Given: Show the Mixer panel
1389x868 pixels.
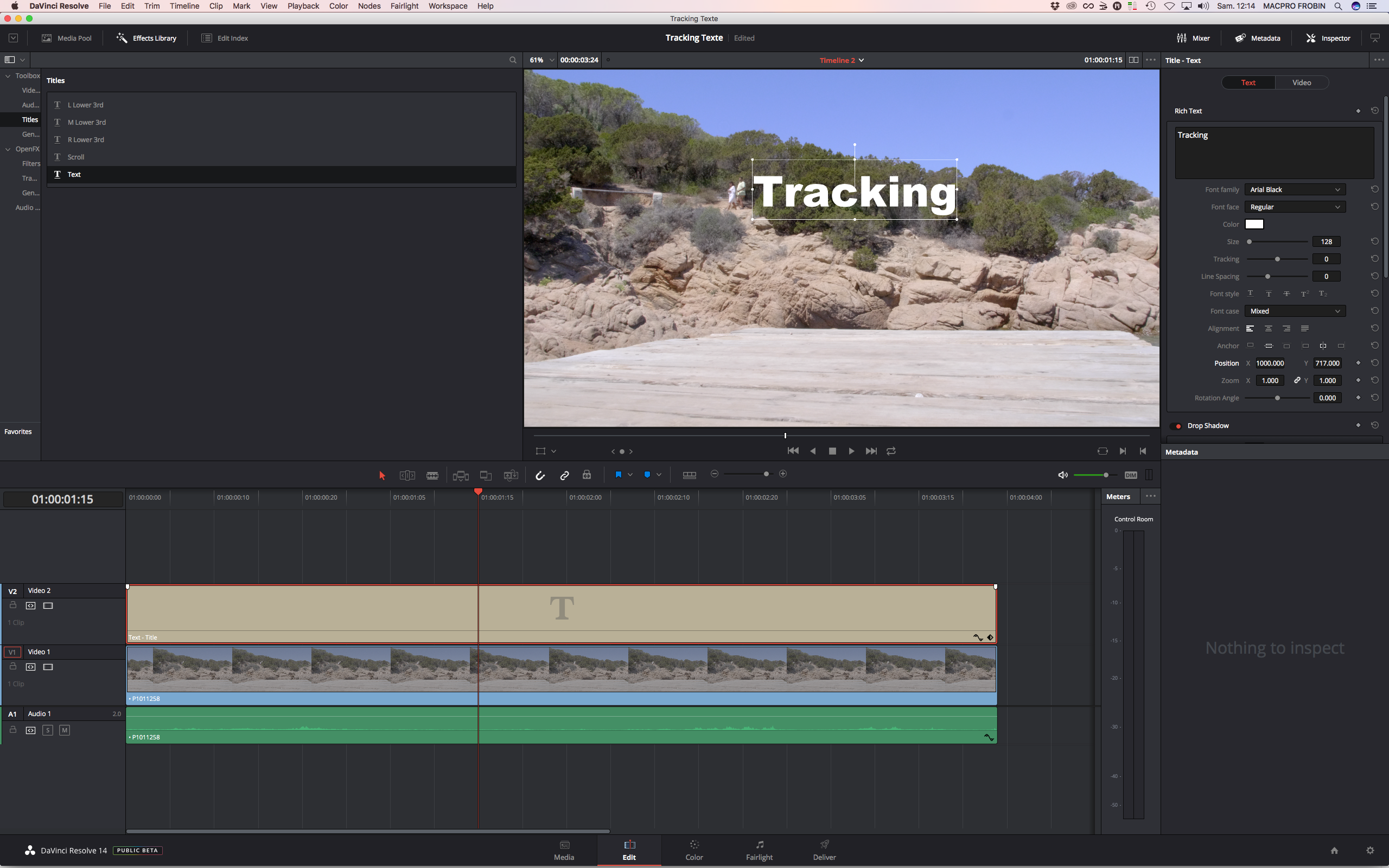Looking at the screenshot, I should coord(1194,38).
